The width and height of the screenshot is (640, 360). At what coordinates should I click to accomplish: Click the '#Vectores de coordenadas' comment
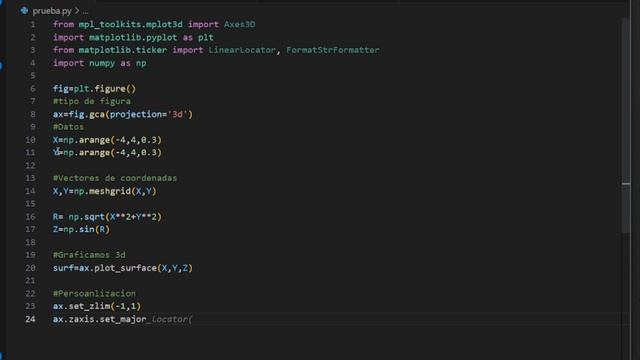click(x=115, y=178)
